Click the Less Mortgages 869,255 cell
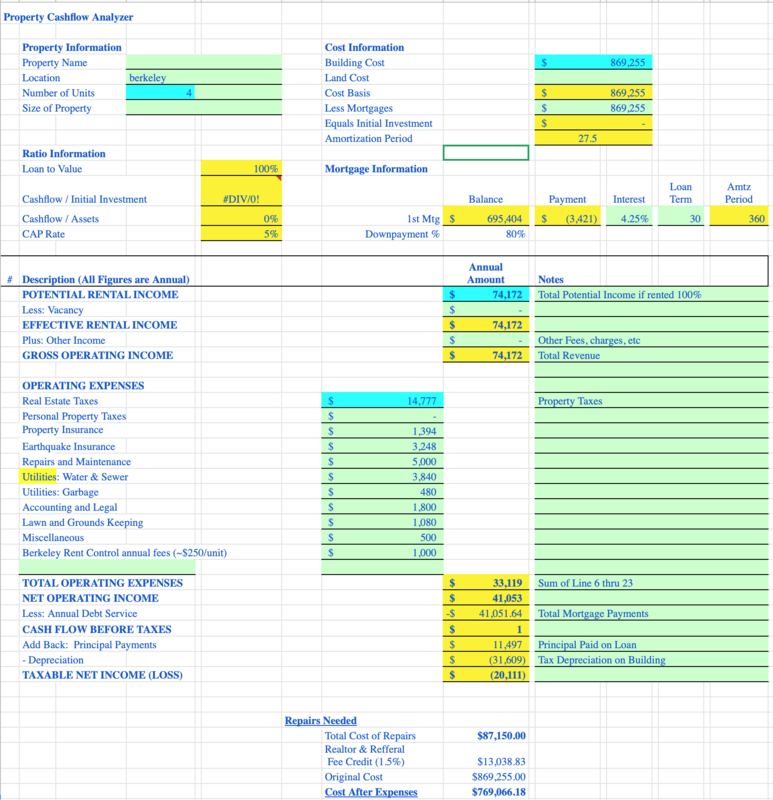The height and width of the screenshot is (800, 773). tap(593, 108)
